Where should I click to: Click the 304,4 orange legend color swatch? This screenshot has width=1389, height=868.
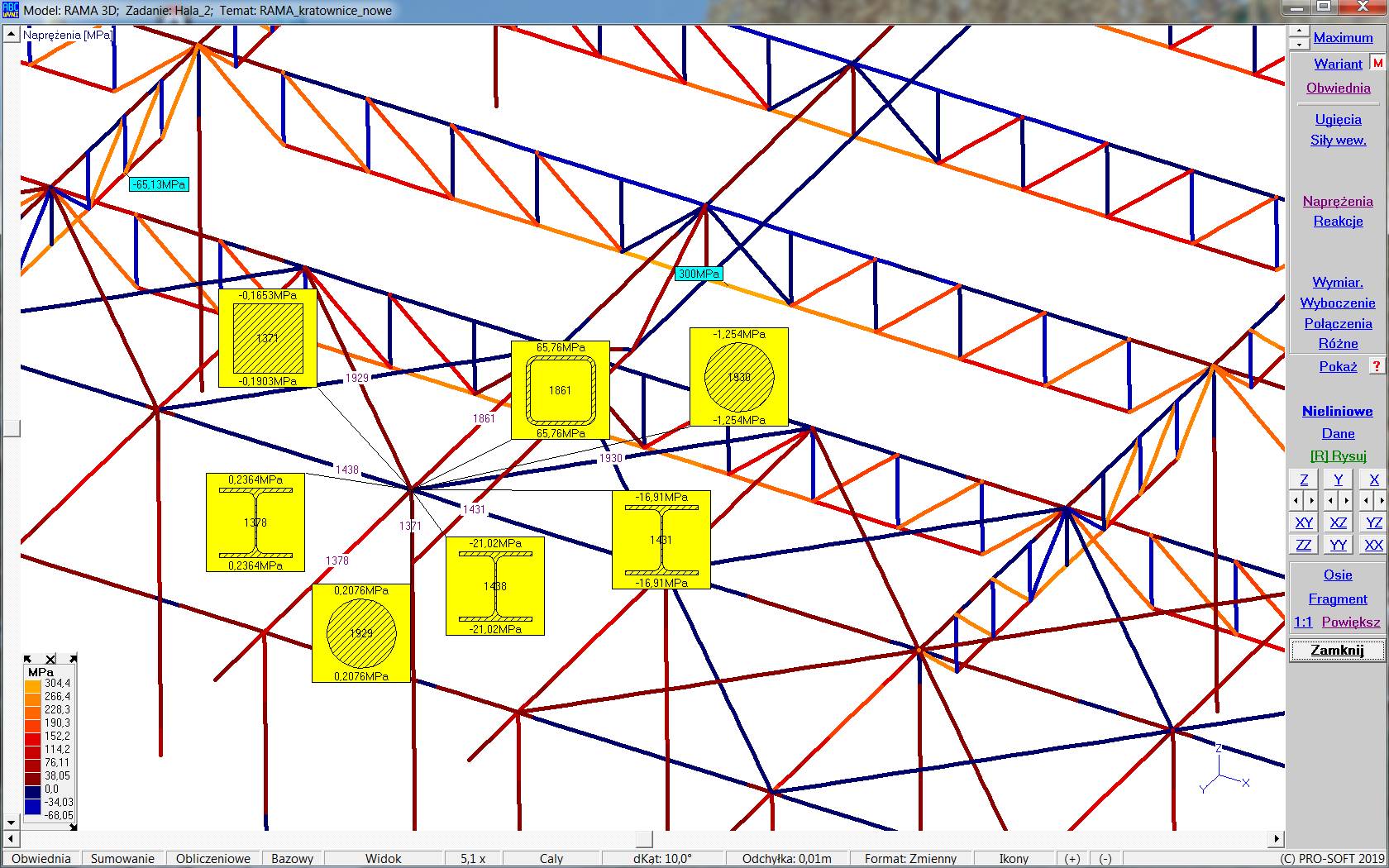point(32,684)
